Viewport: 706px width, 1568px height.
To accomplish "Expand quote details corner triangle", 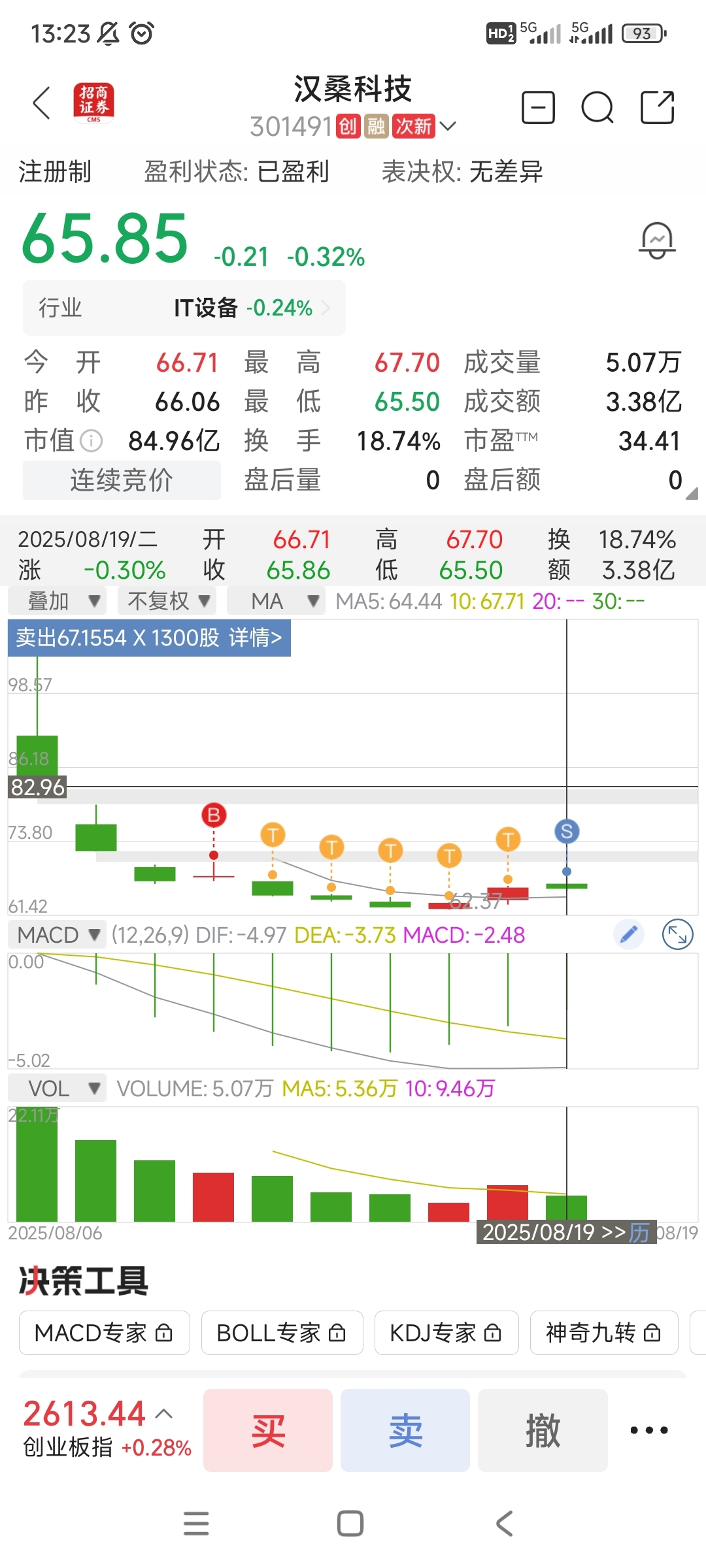I will [x=692, y=493].
